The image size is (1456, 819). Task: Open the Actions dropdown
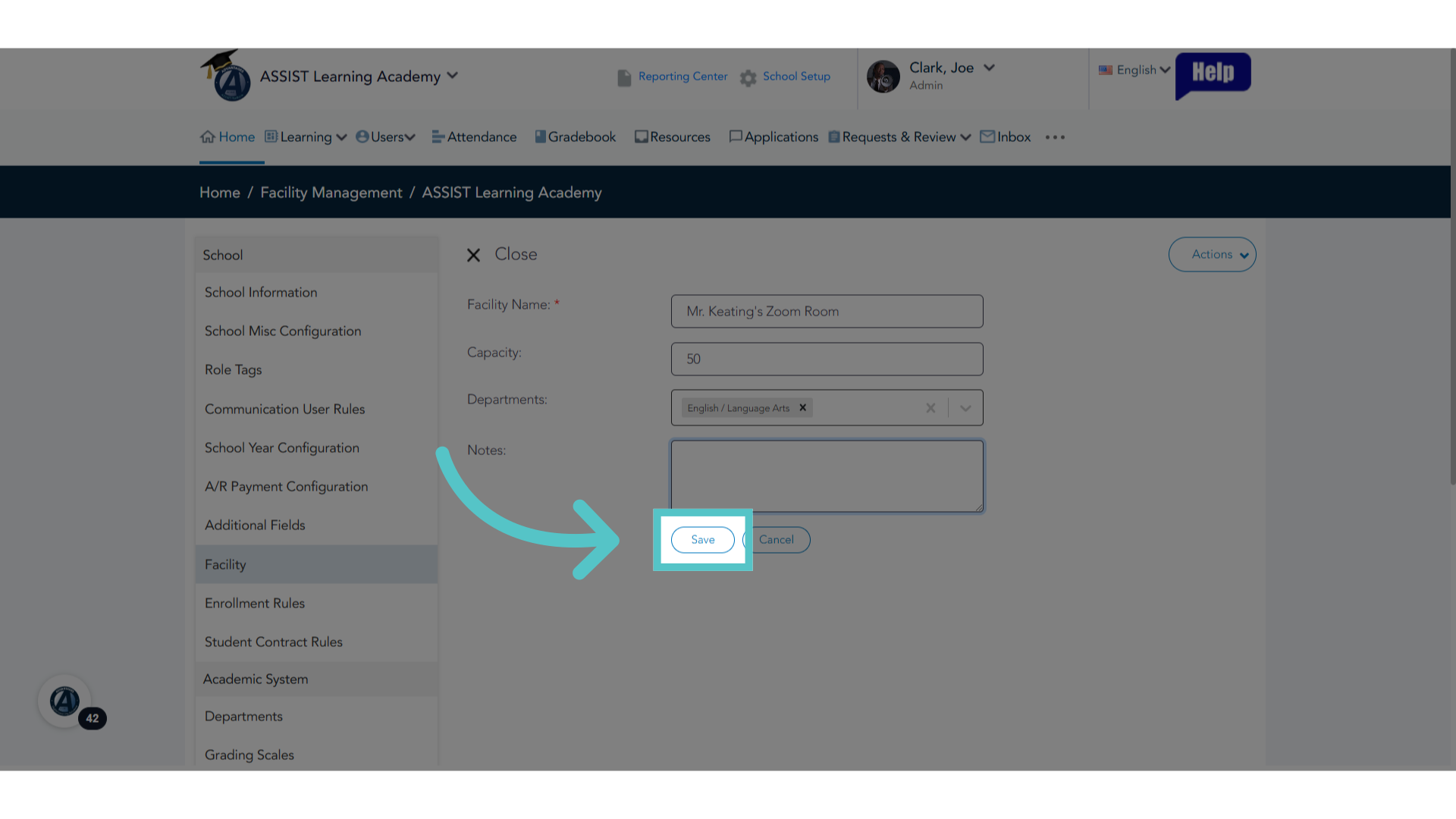tap(1212, 255)
